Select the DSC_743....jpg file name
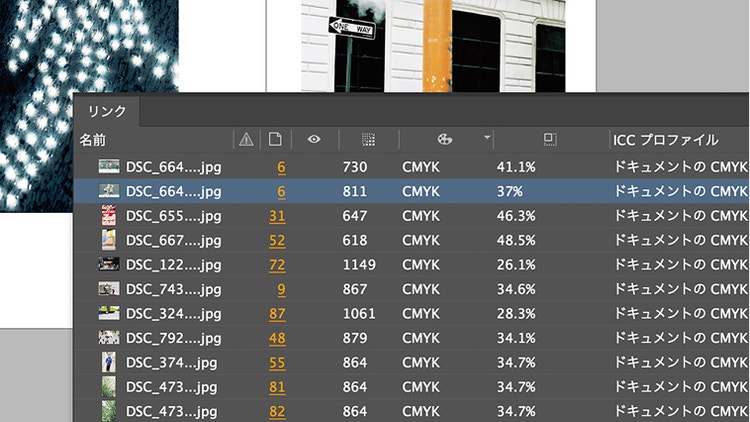 pyautogui.click(x=174, y=289)
